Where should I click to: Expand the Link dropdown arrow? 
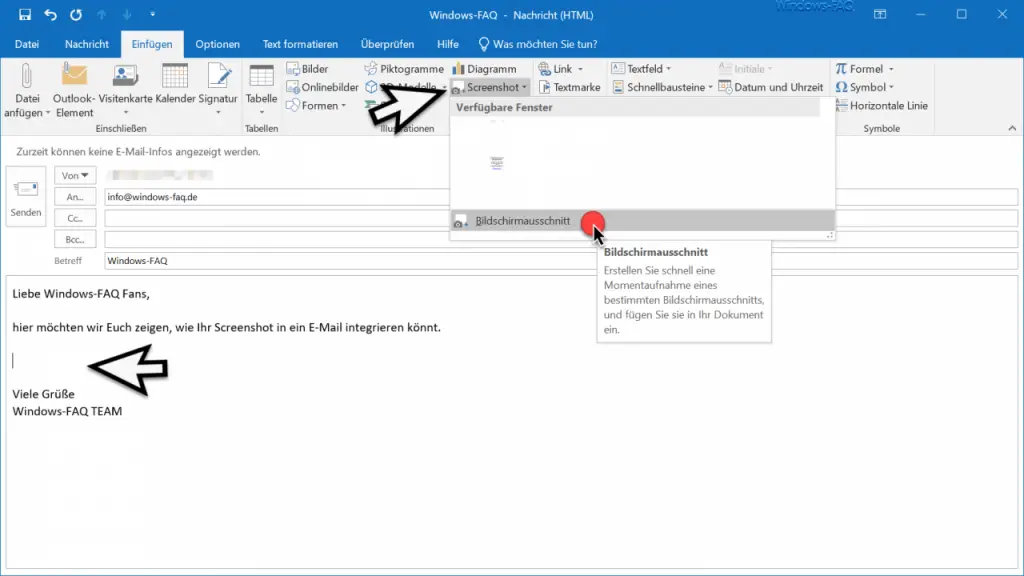pyautogui.click(x=580, y=68)
